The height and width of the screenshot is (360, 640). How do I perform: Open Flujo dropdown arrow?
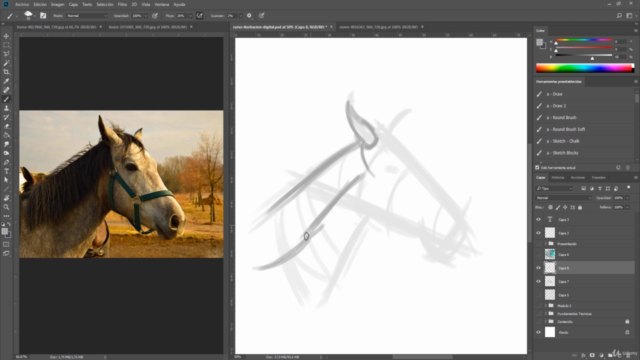(190, 16)
